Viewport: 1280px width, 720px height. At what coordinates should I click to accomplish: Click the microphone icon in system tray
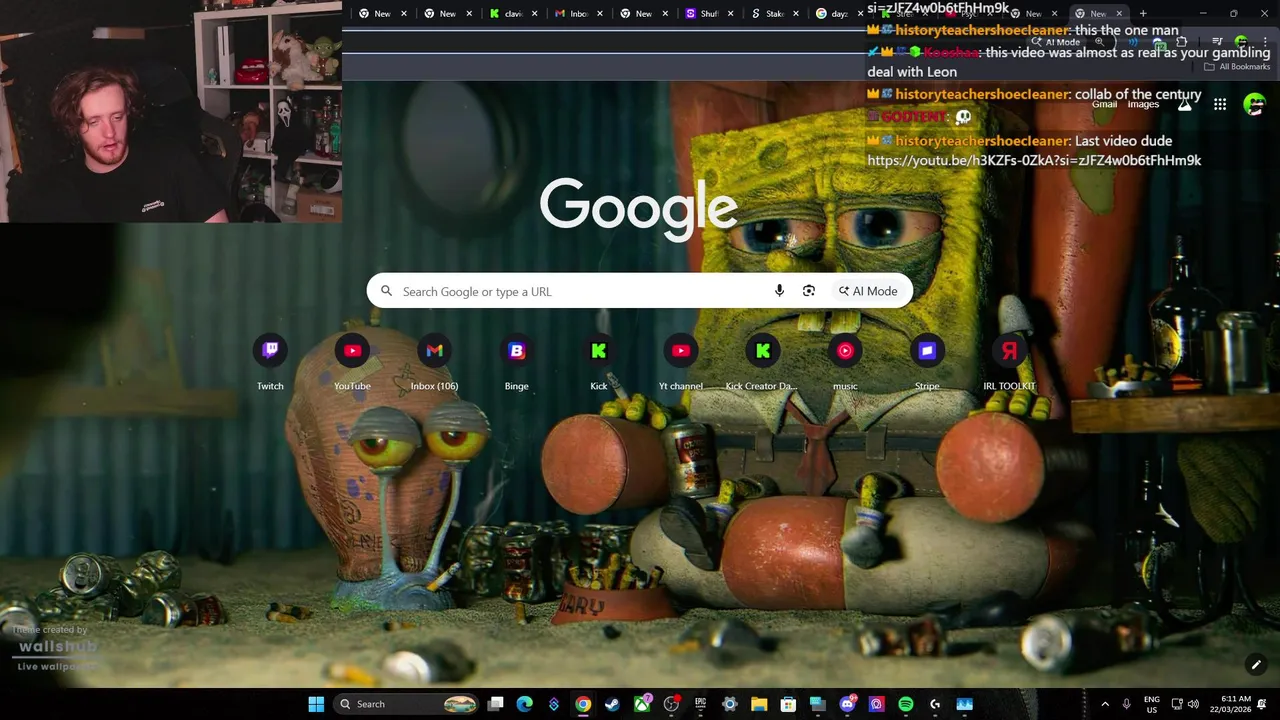pos(1127,704)
